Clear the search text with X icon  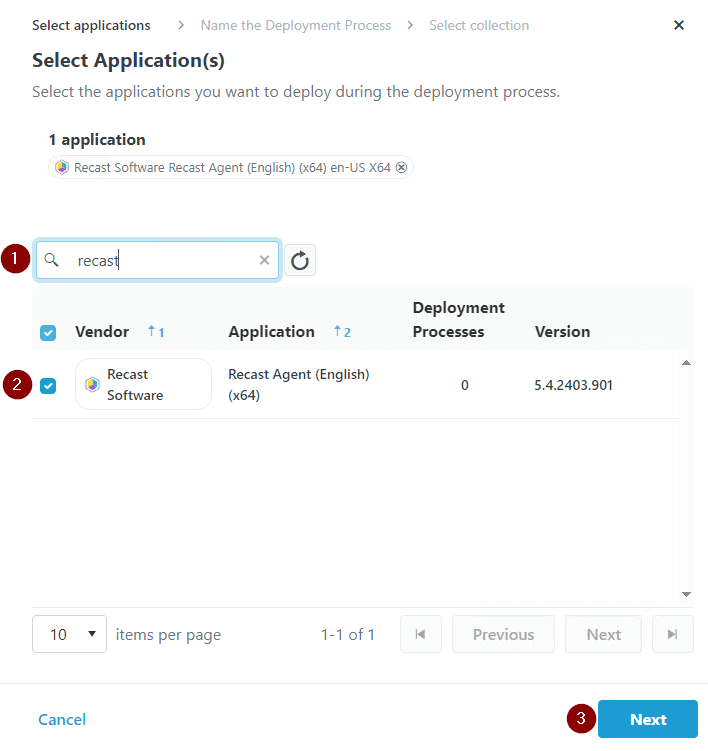(264, 260)
